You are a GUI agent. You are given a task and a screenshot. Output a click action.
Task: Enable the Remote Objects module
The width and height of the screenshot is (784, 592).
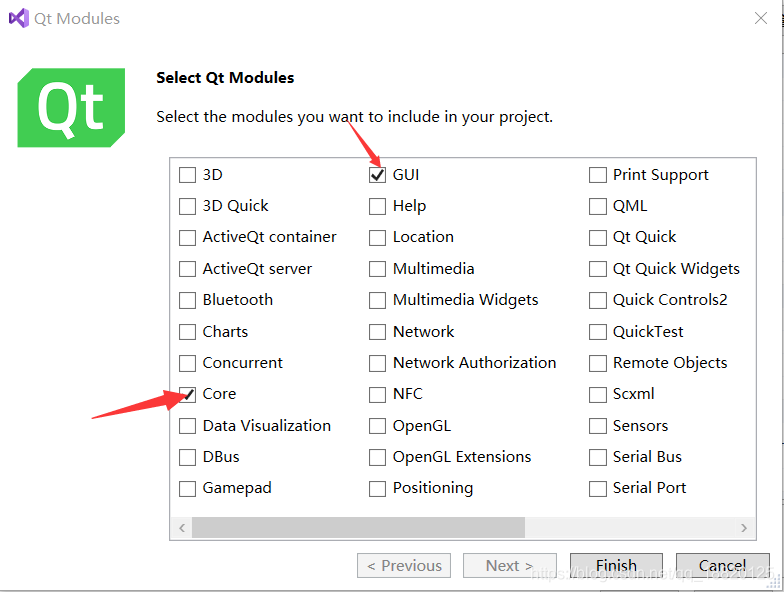coord(598,363)
